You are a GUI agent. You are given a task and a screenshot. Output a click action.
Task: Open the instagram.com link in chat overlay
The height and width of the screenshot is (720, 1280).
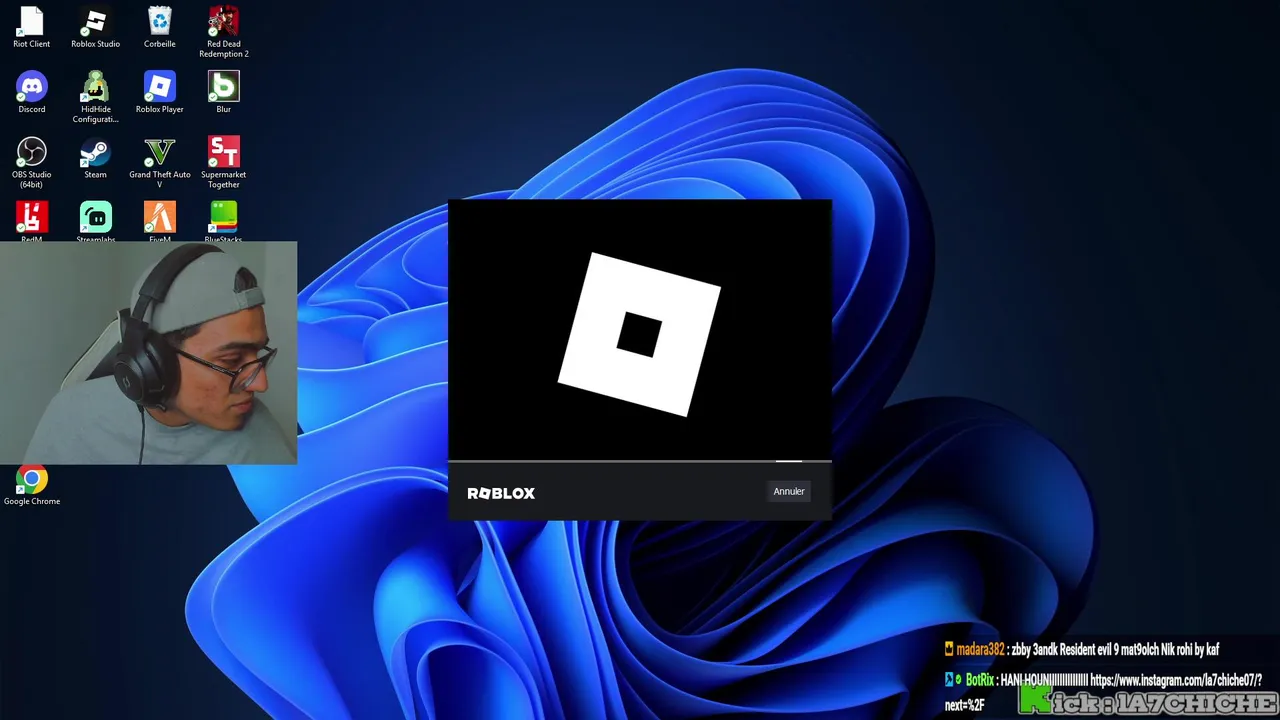(1176, 680)
